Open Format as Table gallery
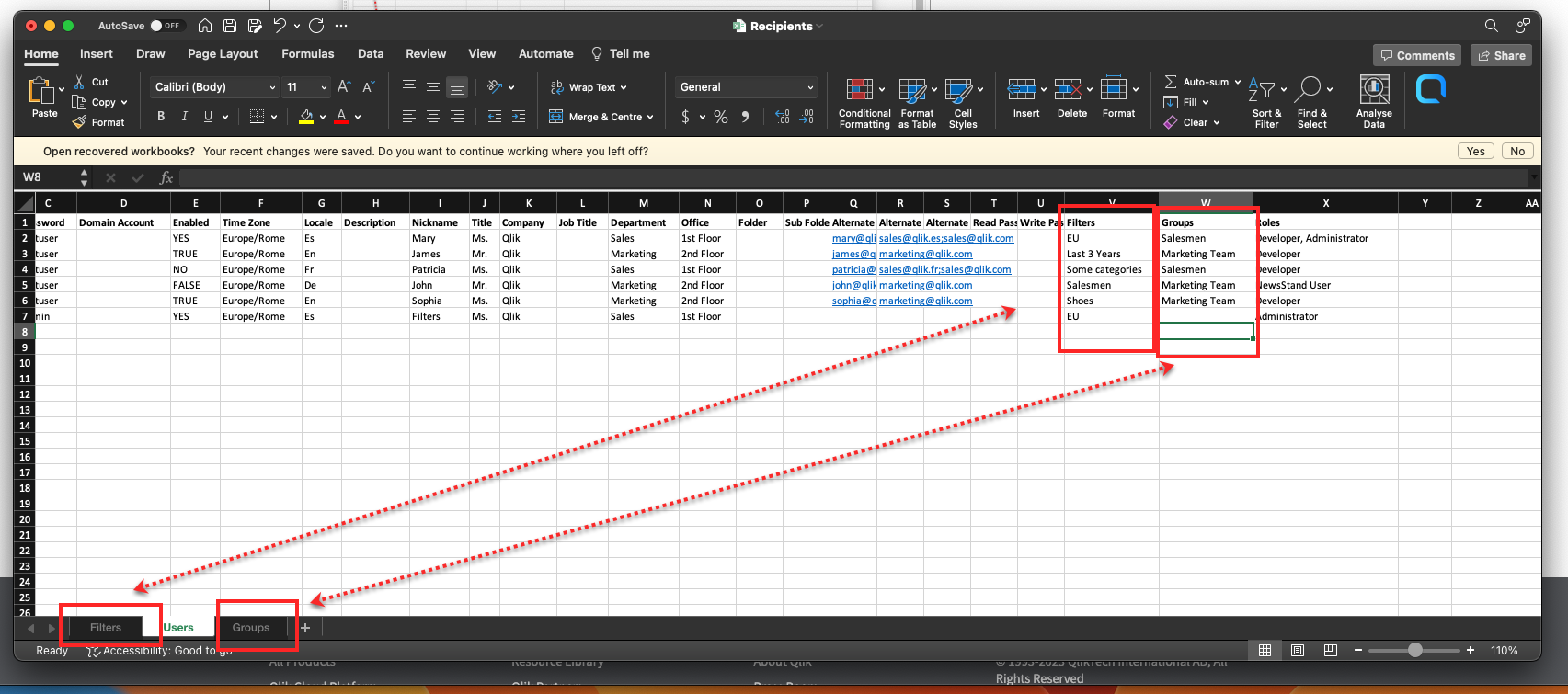This screenshot has width=1568, height=694. pos(911,90)
